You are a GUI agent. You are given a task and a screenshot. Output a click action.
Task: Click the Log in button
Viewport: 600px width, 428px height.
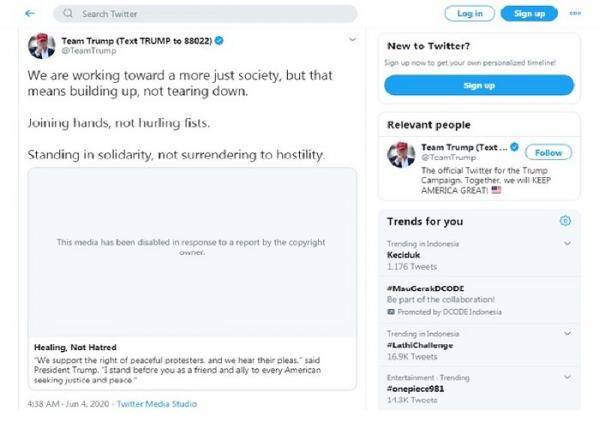(470, 14)
